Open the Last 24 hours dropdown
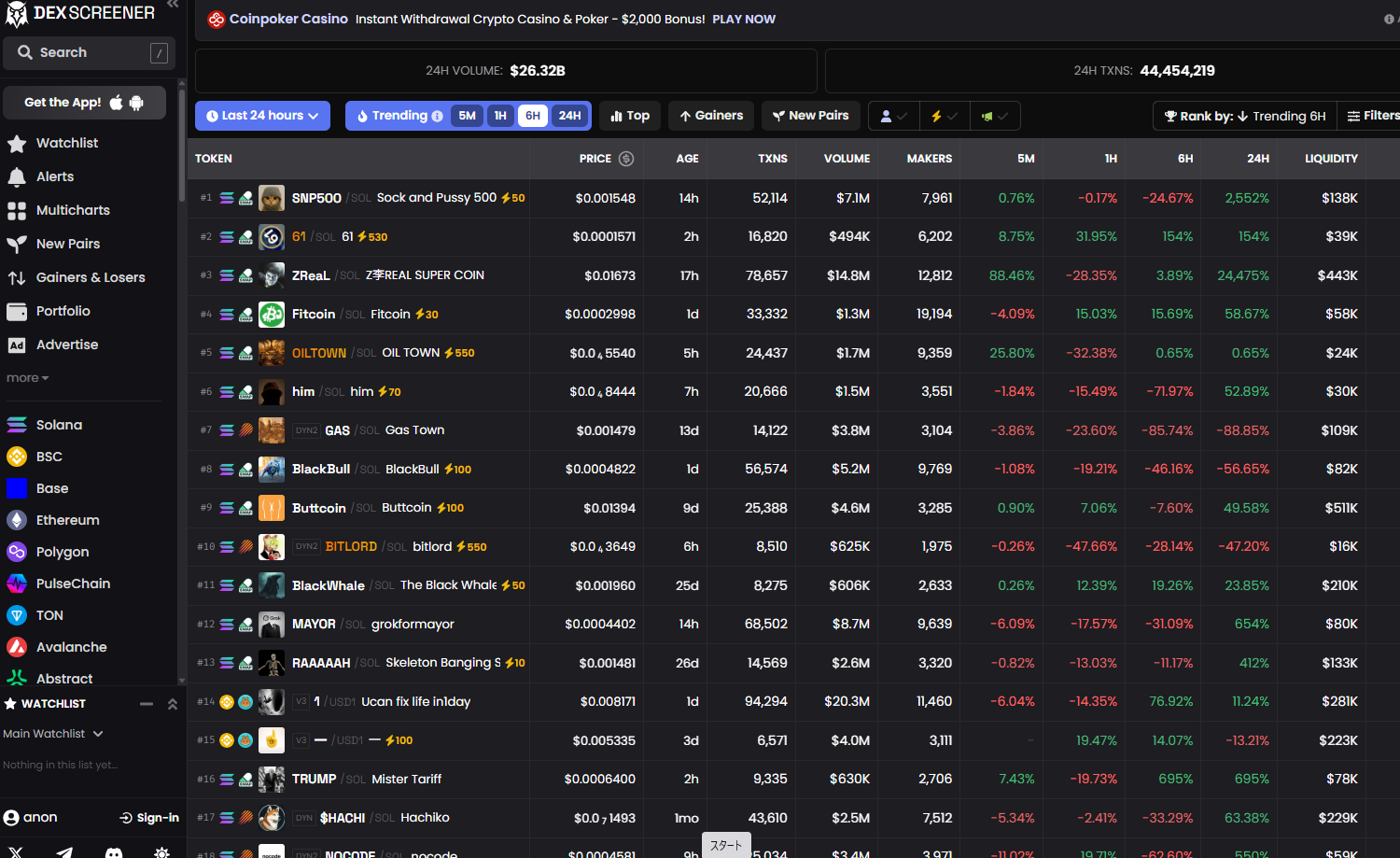The image size is (1400, 858). click(262, 116)
